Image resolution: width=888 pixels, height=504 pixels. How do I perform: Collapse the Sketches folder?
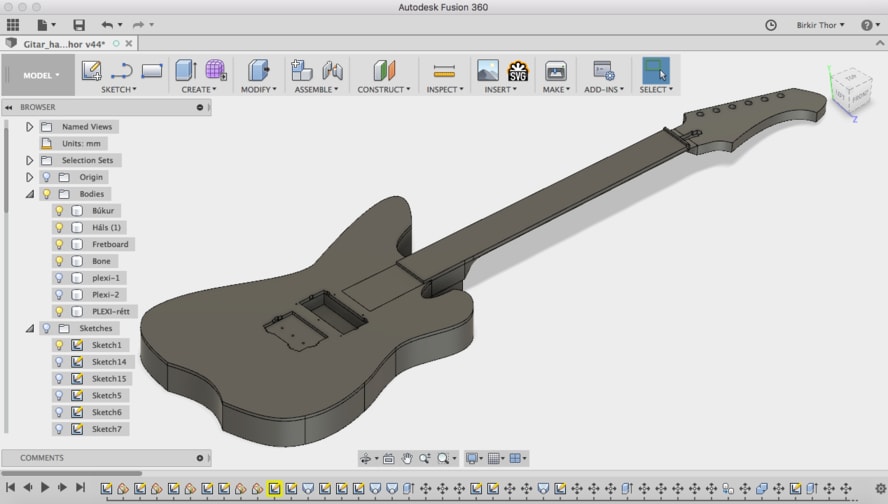click(x=29, y=328)
